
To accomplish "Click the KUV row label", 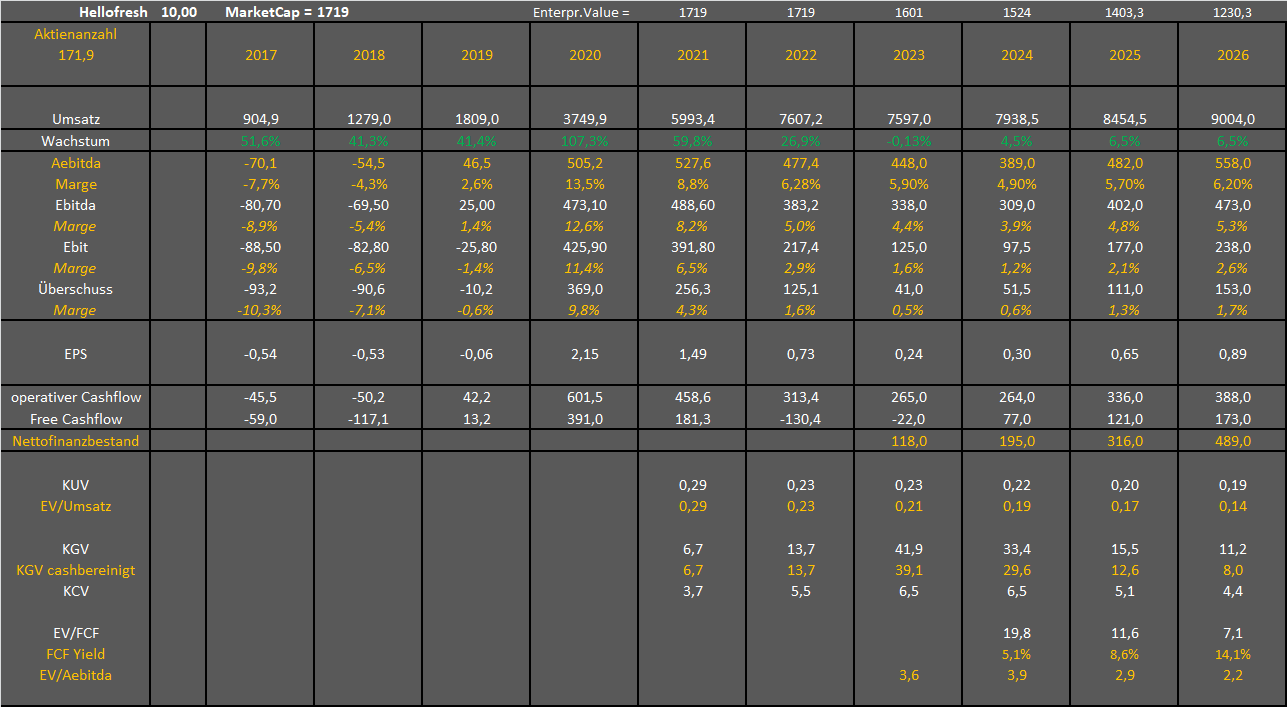I will pos(76,484).
